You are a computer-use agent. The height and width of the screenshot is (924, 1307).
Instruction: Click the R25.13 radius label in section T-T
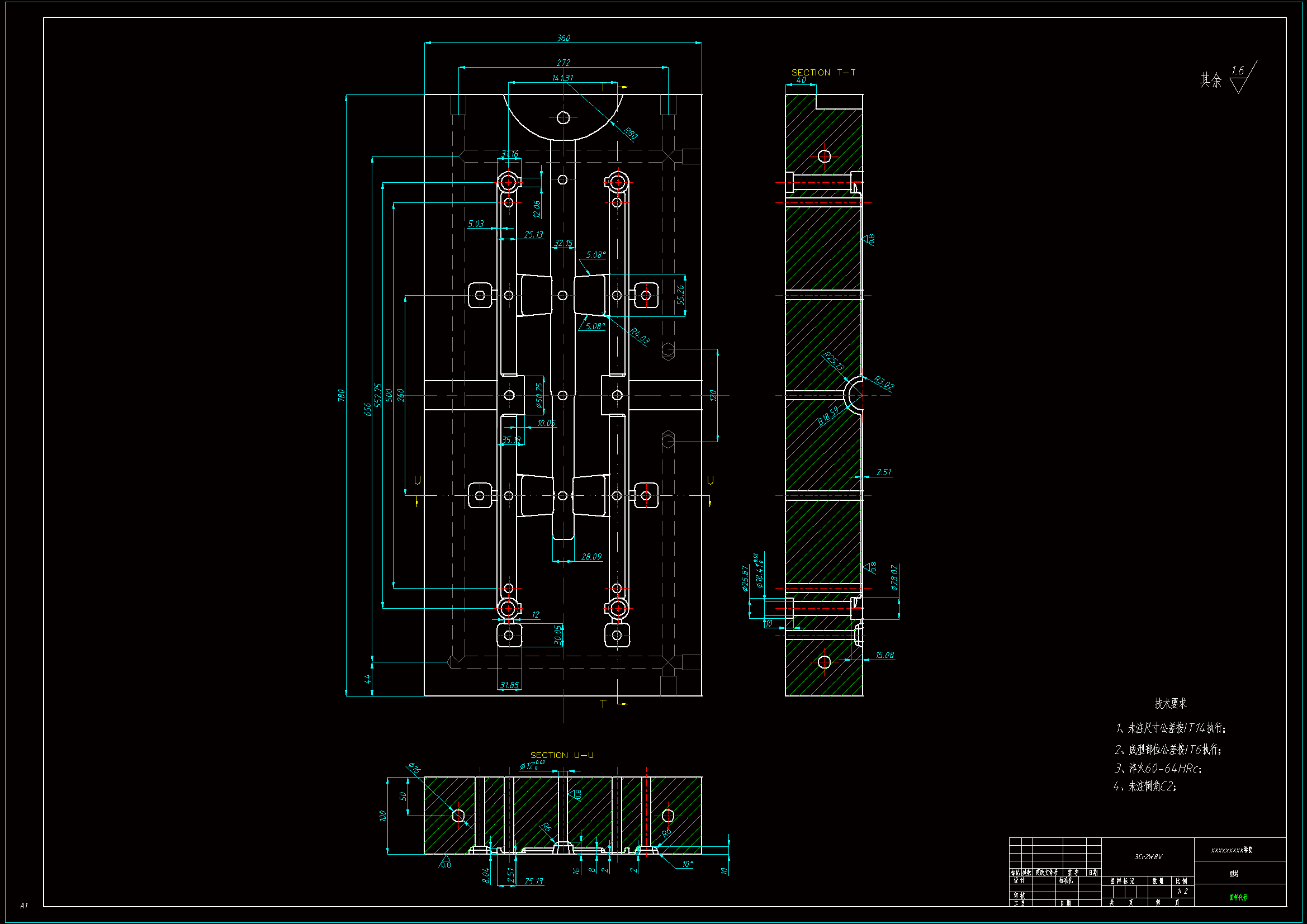(834, 362)
